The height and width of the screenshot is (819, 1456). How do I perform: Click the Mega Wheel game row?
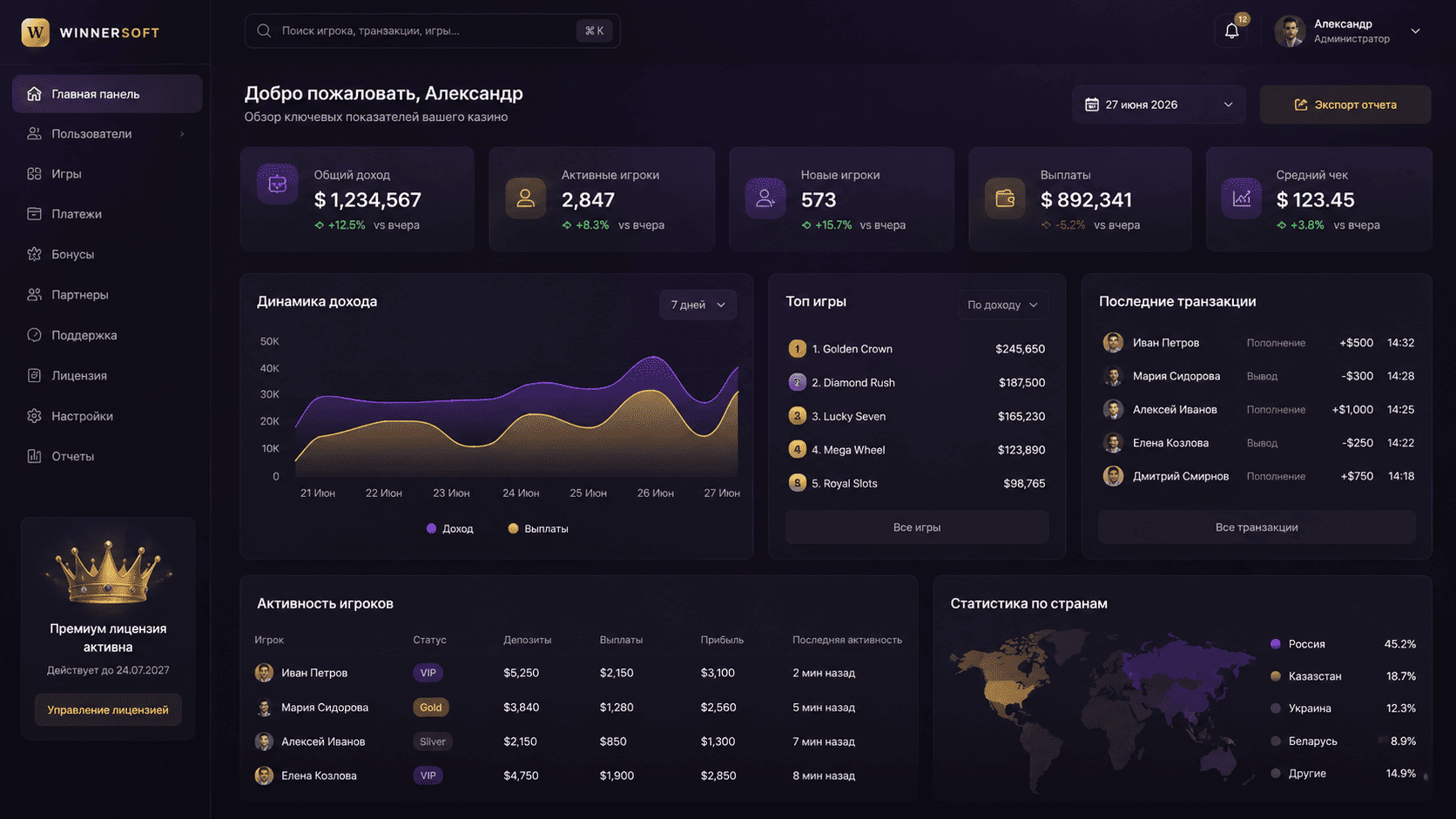[x=917, y=450]
